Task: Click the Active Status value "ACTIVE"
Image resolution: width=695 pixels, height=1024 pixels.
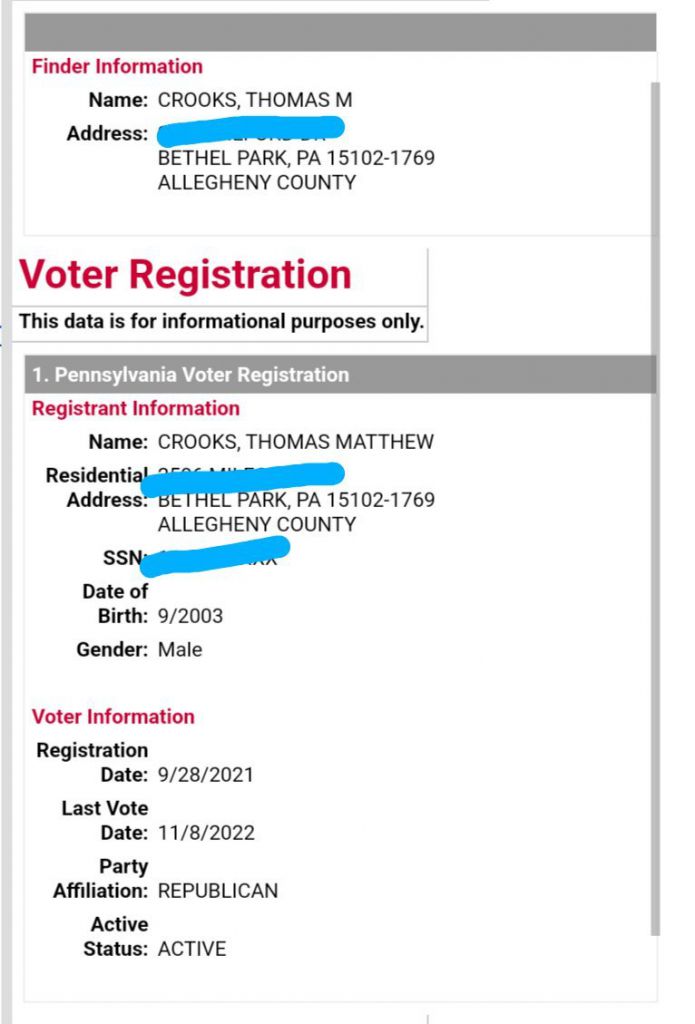Action: click(192, 949)
